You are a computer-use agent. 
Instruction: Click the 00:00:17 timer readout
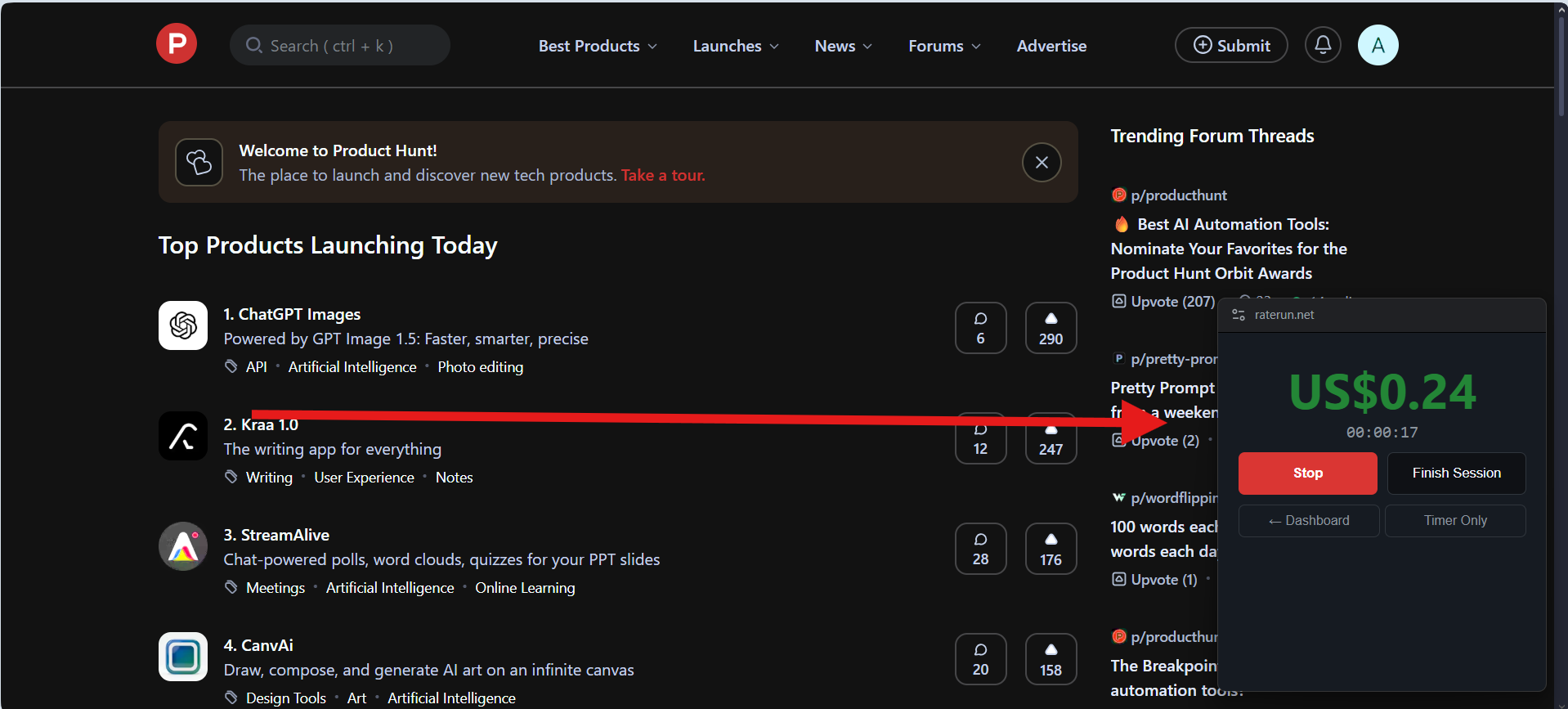click(x=1382, y=433)
